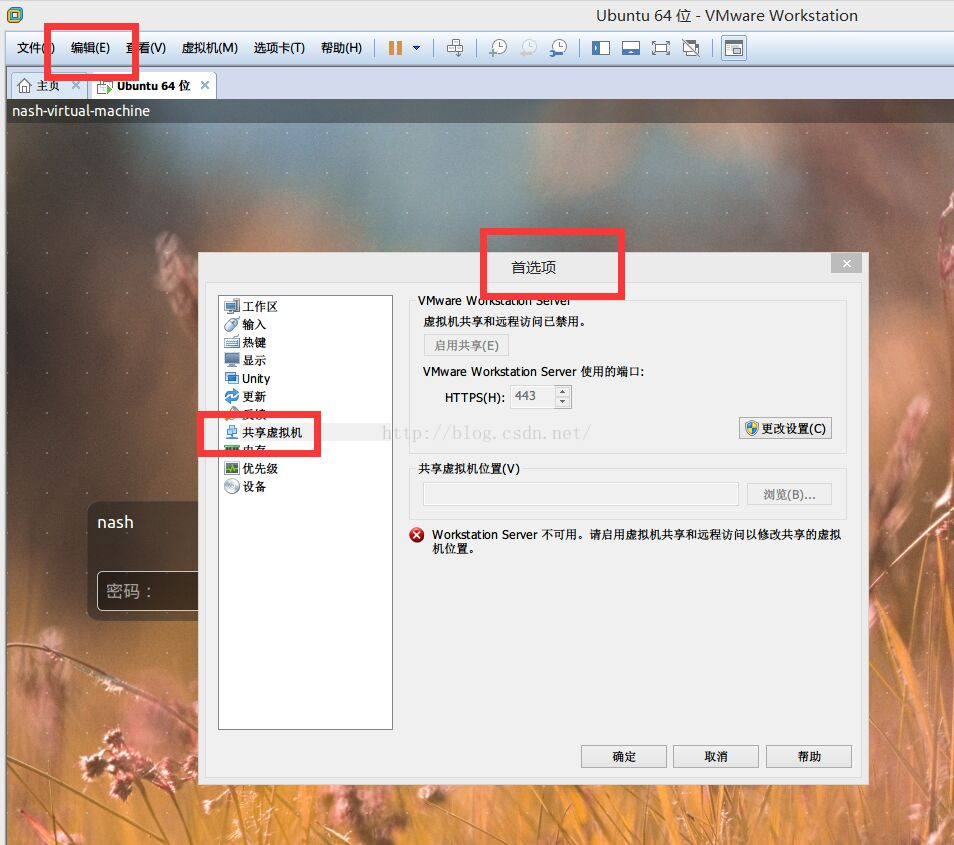Open the power options dropdown arrow
Image resolution: width=954 pixels, height=845 pixels.
pos(417,47)
